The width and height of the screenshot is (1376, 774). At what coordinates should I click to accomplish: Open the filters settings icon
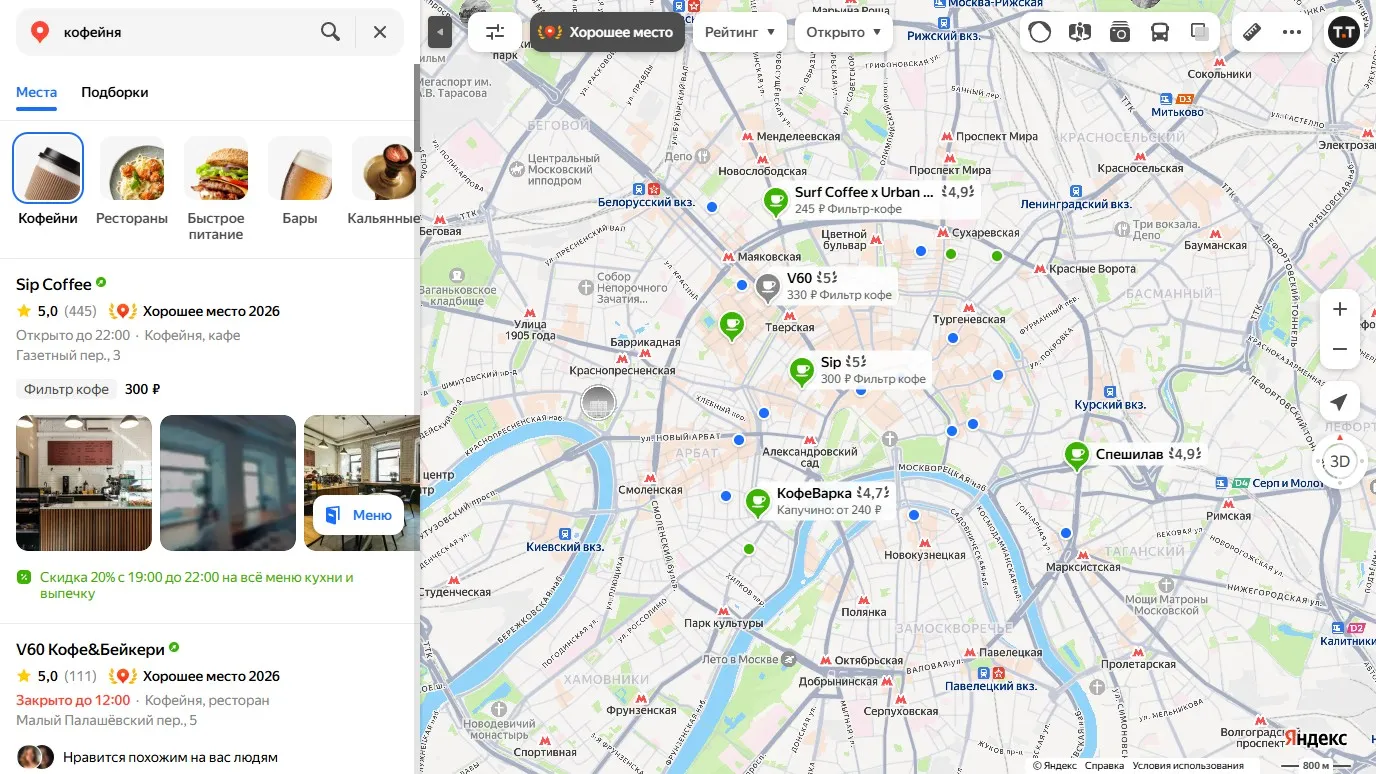click(x=495, y=32)
